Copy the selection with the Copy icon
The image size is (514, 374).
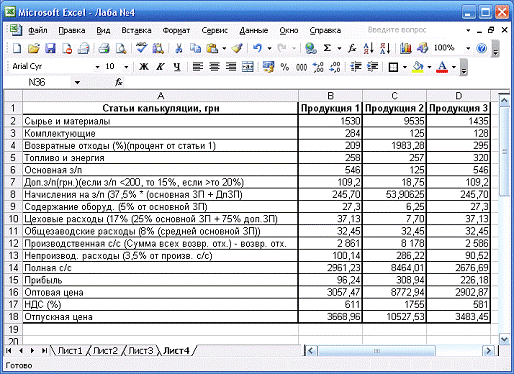point(195,48)
